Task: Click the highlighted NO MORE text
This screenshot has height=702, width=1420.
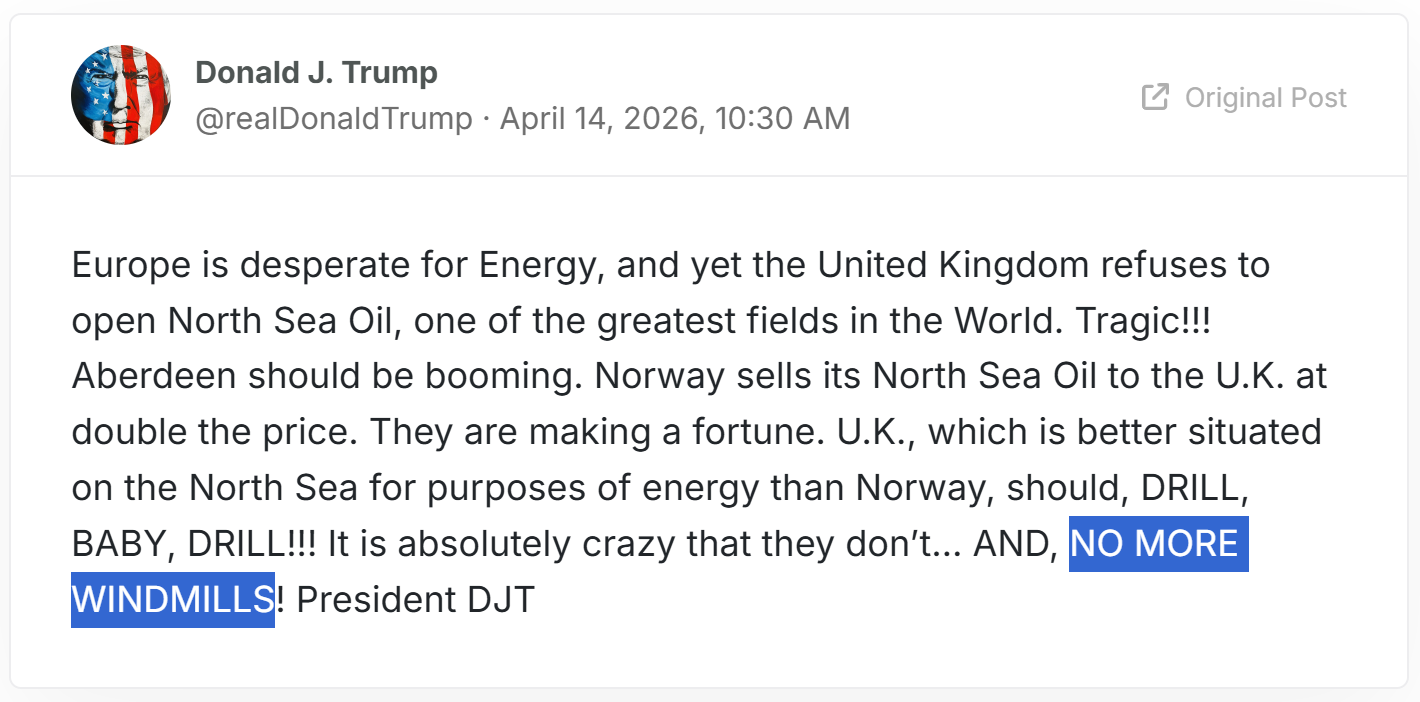Action: (x=1157, y=544)
